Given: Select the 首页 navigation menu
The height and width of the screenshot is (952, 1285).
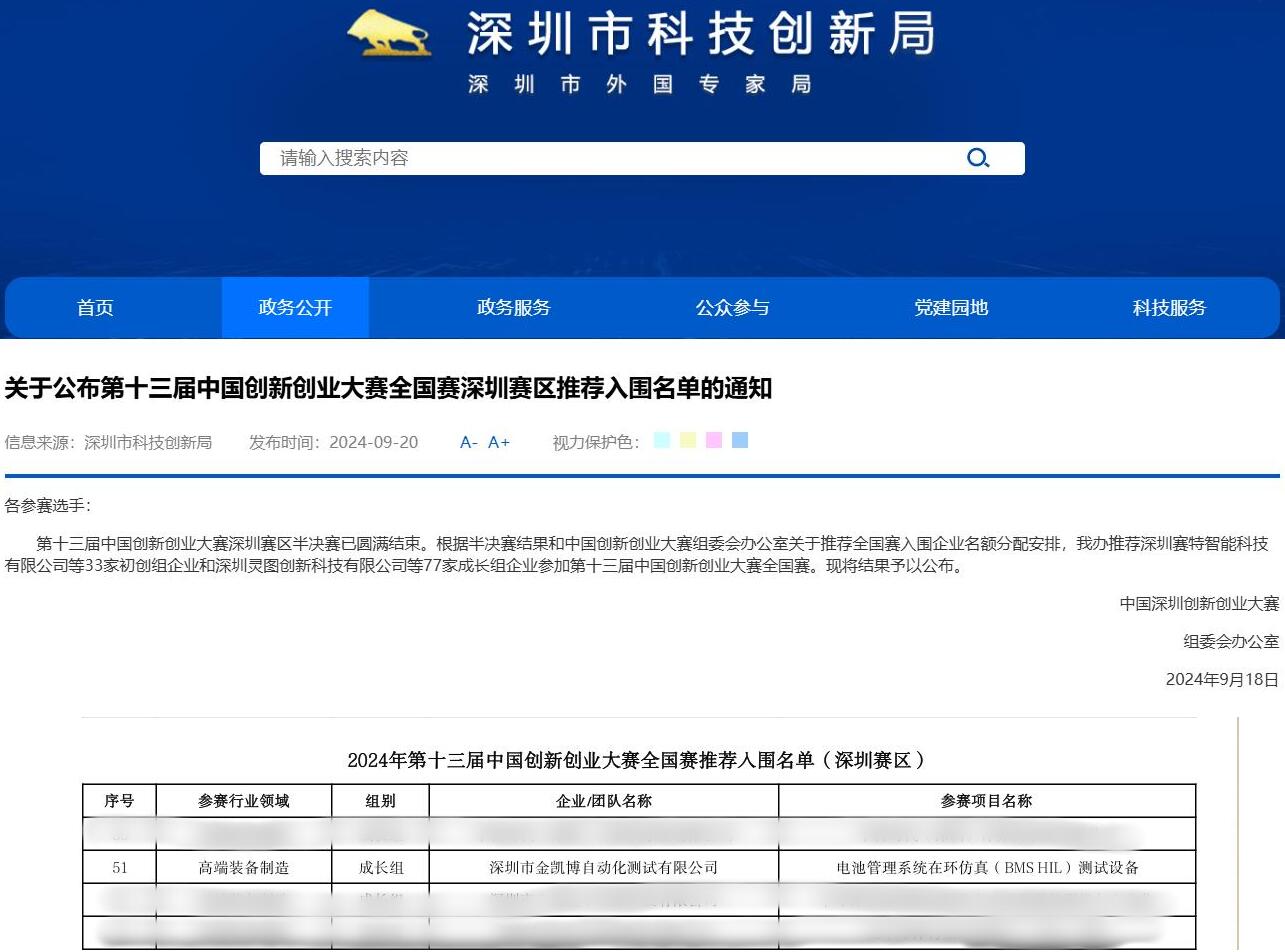Looking at the screenshot, I should click(95, 308).
